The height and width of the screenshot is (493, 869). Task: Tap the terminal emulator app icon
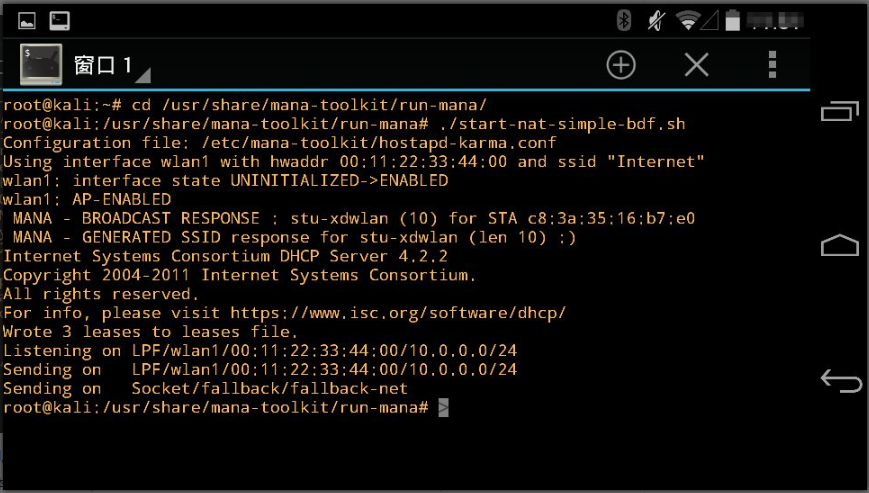(x=41, y=64)
